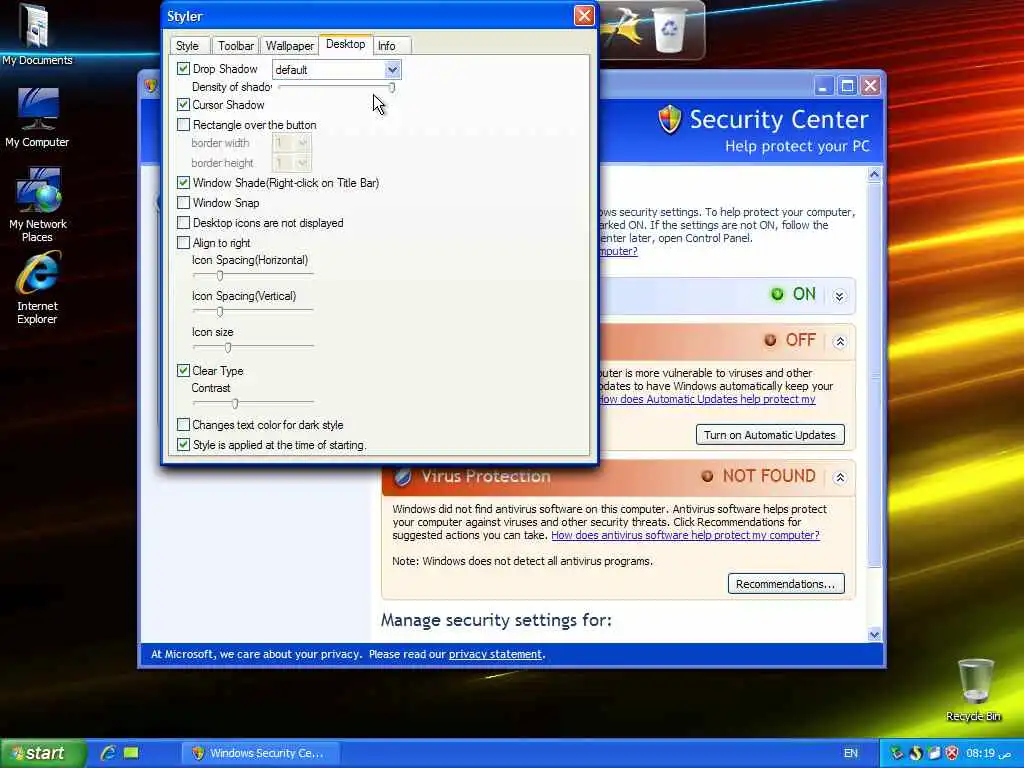
Task: Minimize the Security Center window
Action: coord(824,86)
